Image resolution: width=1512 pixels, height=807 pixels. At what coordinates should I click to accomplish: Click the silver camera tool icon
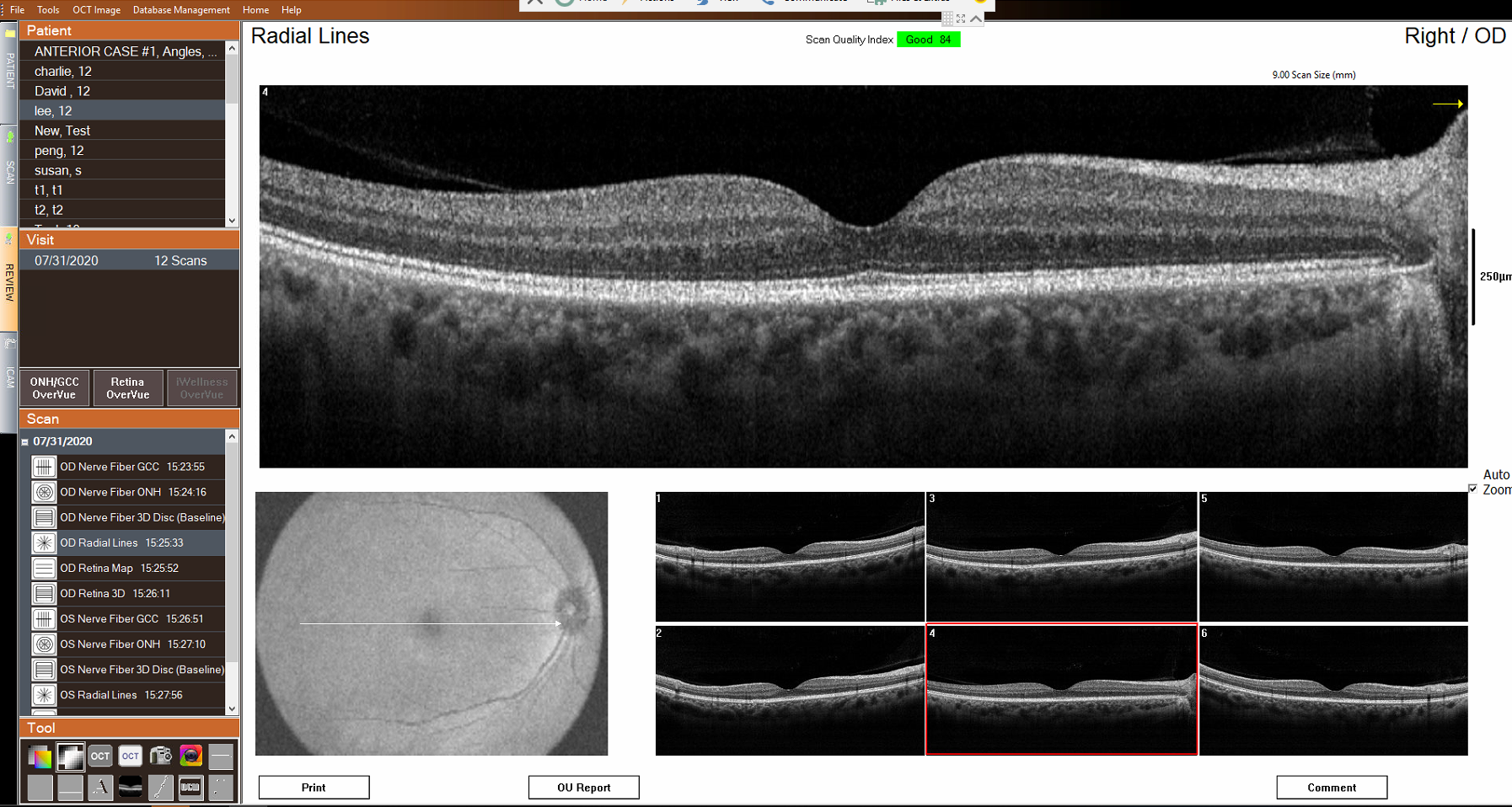coord(160,756)
